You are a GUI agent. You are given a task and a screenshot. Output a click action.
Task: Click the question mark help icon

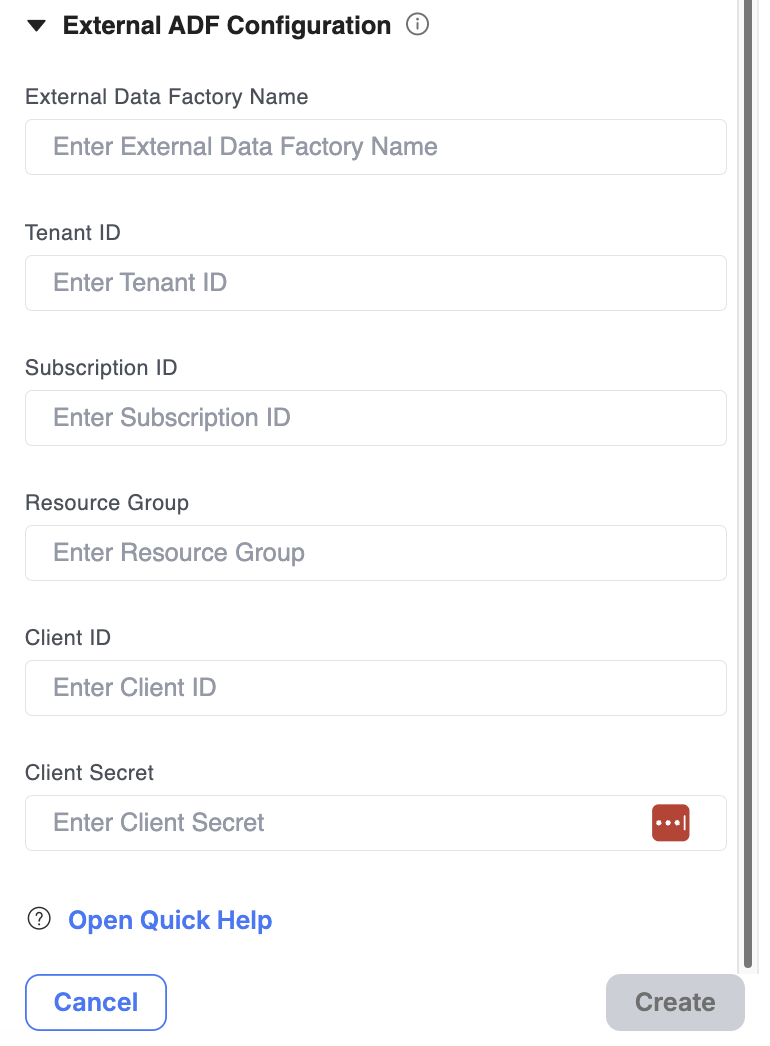(x=39, y=919)
